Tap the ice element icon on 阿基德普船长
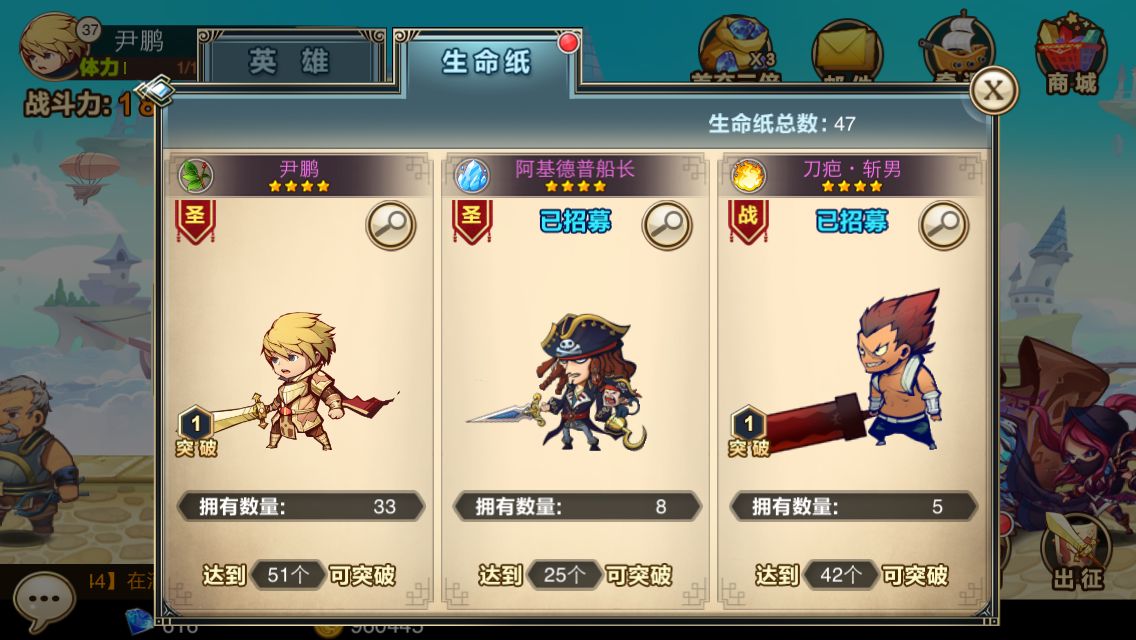 click(472, 175)
